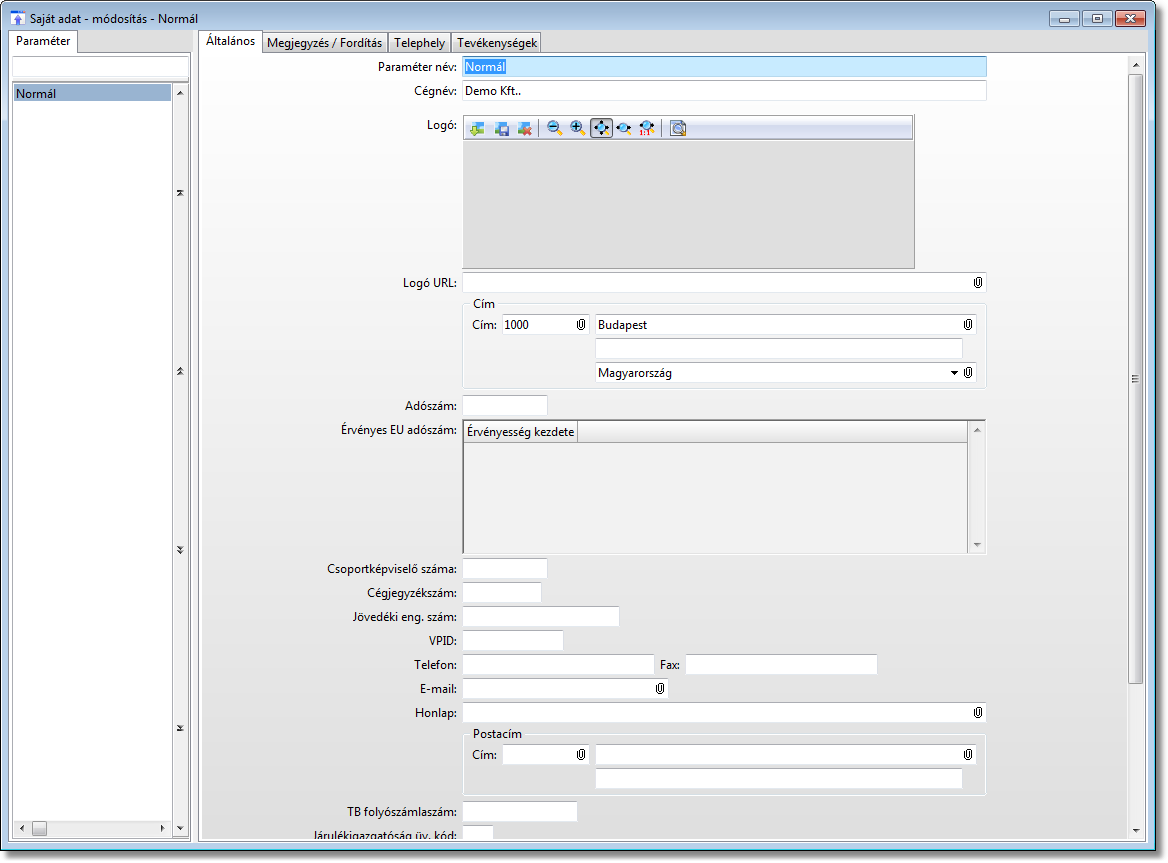Click the logo print preview icon
Image resolution: width=1168 pixels, height=863 pixels.
tap(678, 128)
